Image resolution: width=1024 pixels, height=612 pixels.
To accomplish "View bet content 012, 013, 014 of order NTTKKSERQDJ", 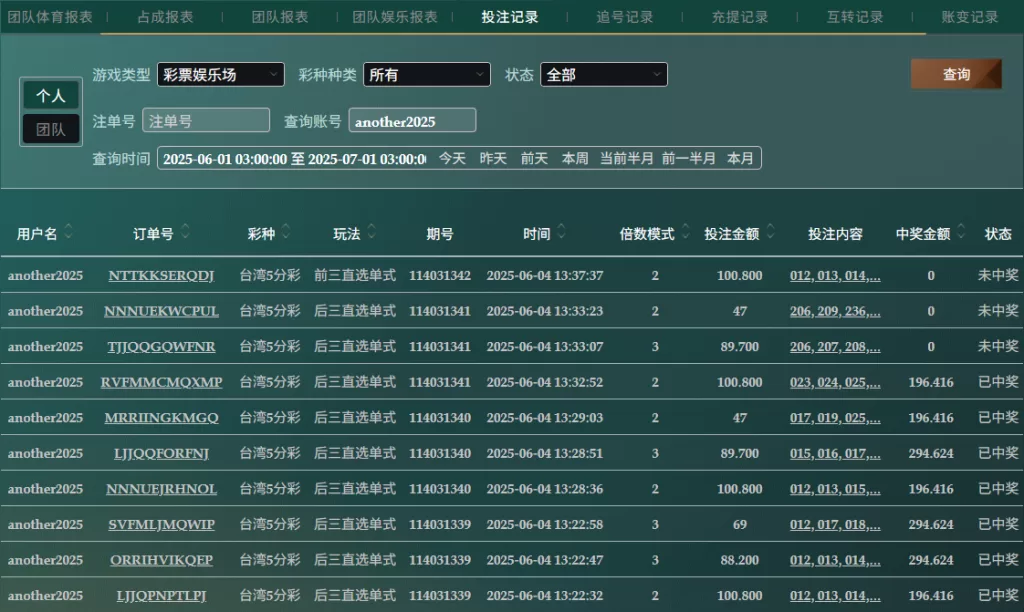I will (x=835, y=276).
